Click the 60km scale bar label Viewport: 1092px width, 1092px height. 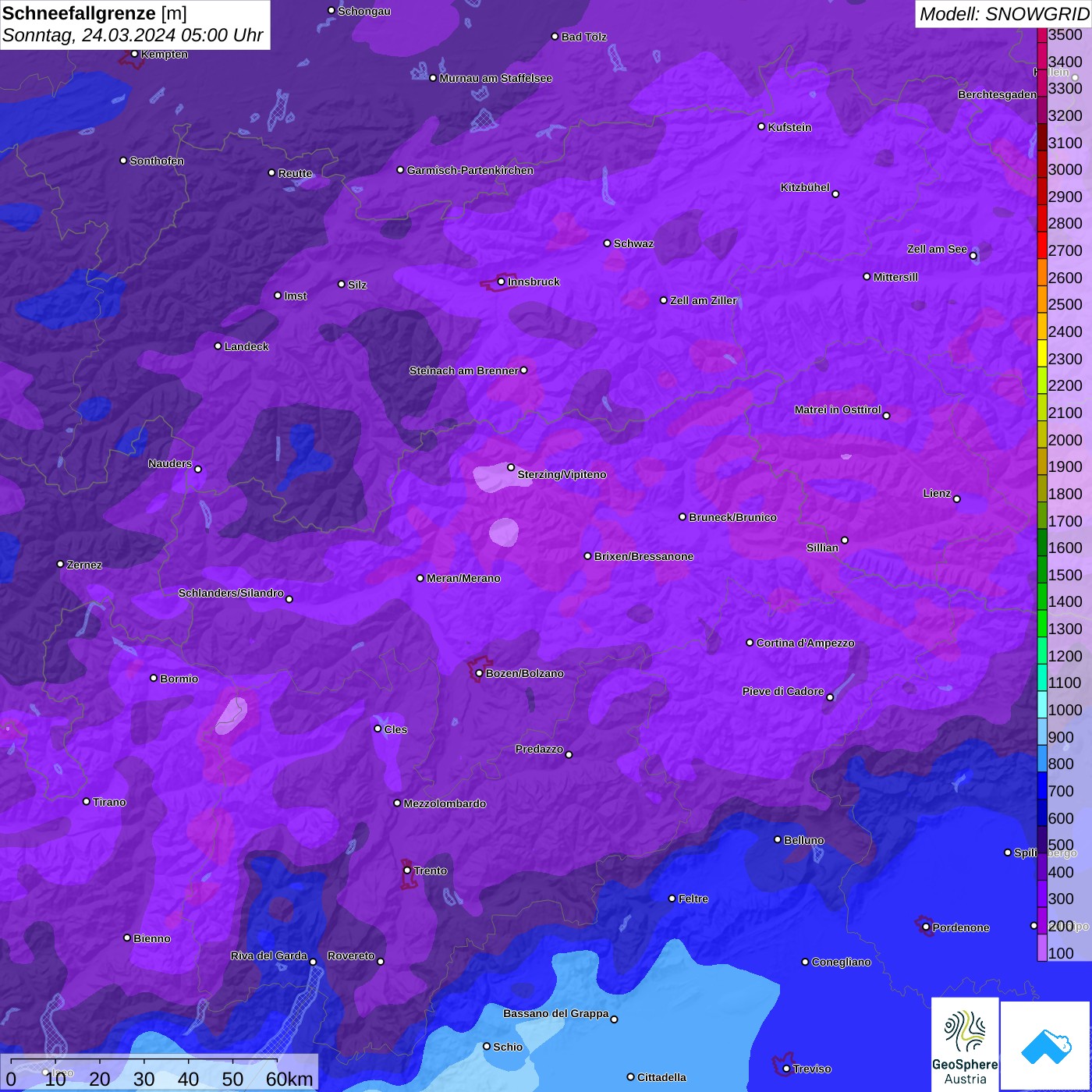[x=289, y=1079]
